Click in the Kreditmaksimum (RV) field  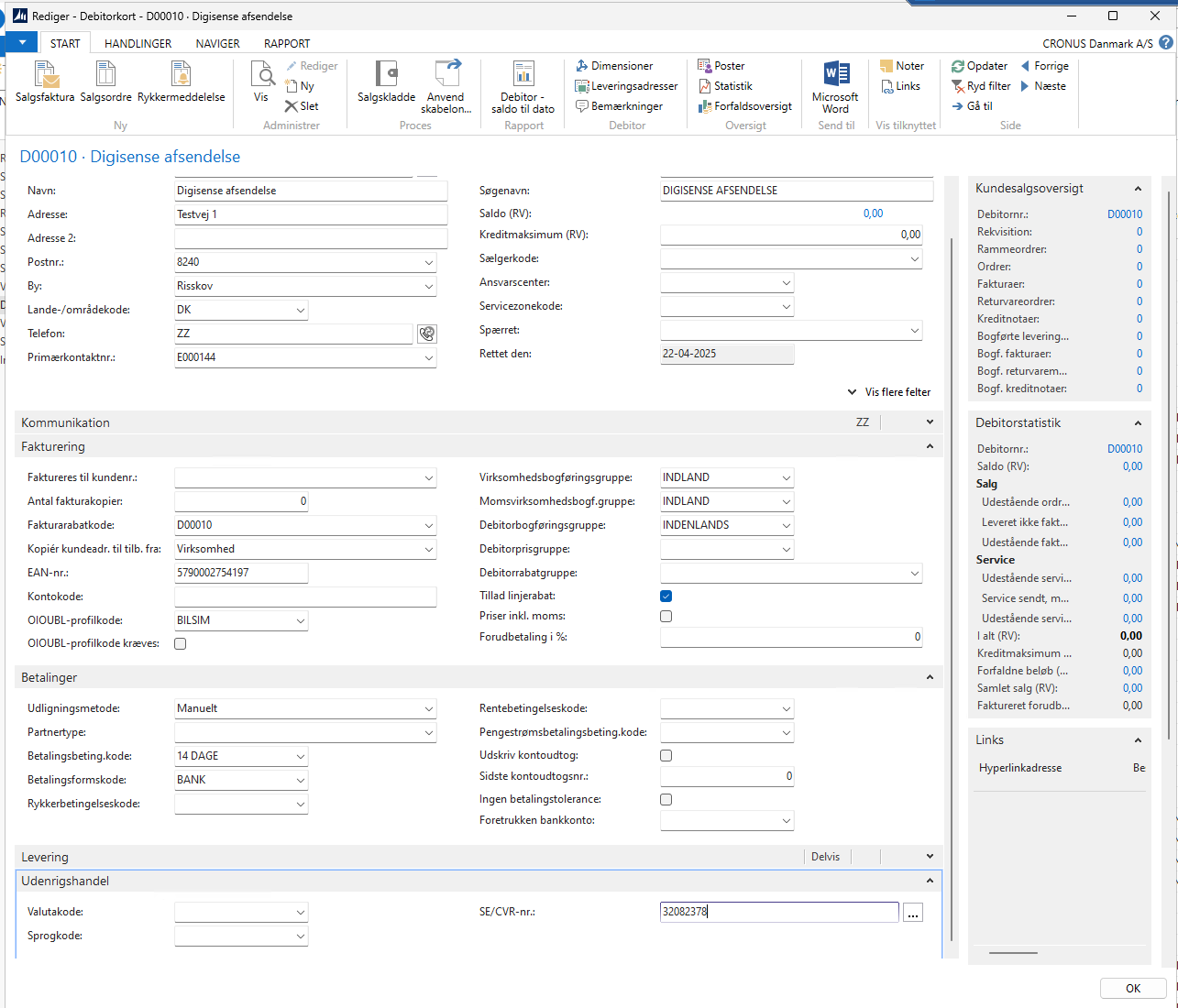click(x=791, y=235)
